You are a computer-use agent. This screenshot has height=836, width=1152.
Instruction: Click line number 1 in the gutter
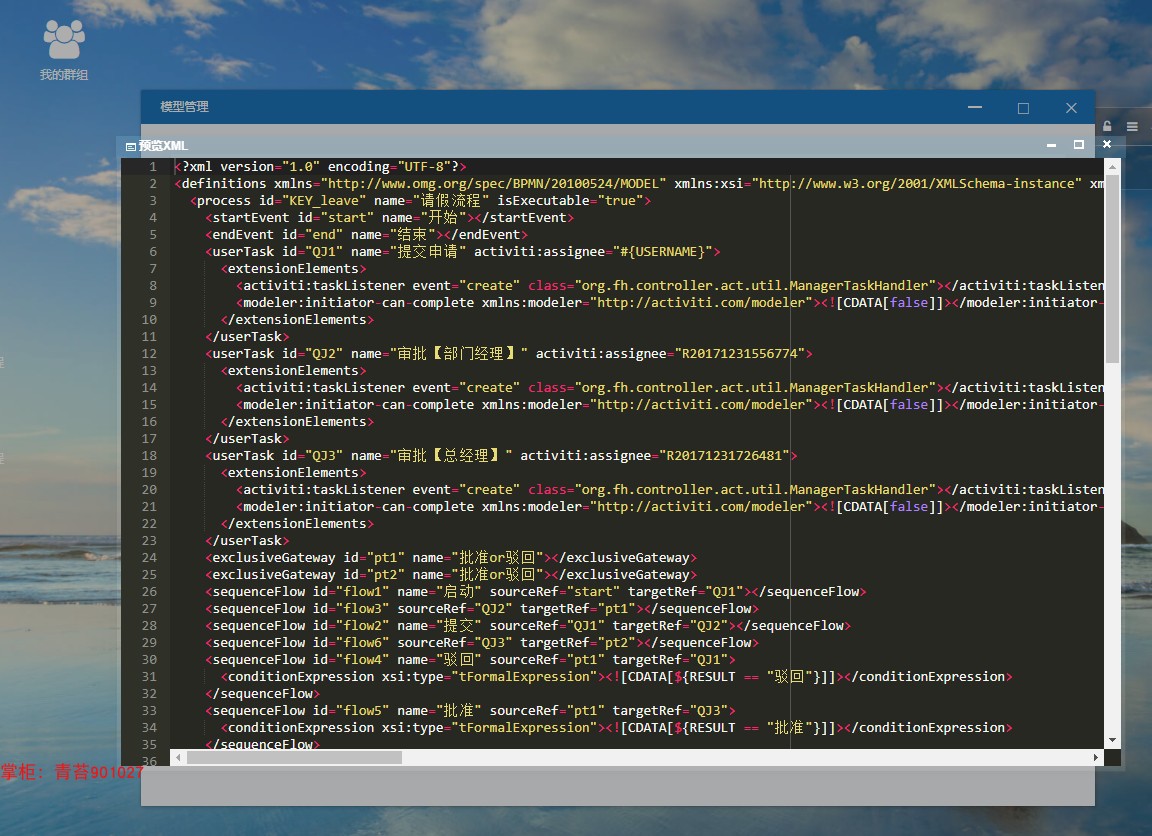point(153,167)
